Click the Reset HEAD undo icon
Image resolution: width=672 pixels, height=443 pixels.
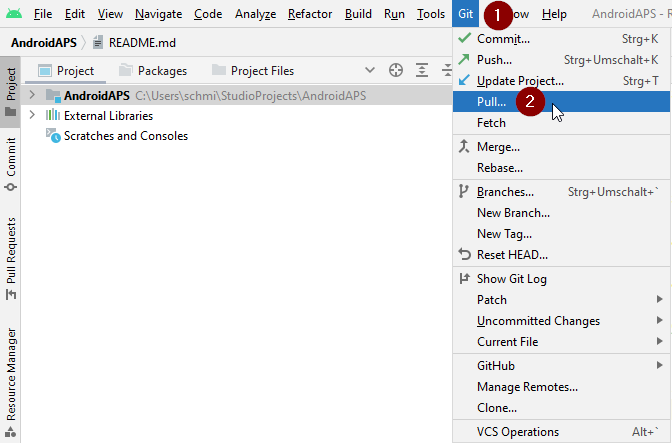click(x=464, y=254)
